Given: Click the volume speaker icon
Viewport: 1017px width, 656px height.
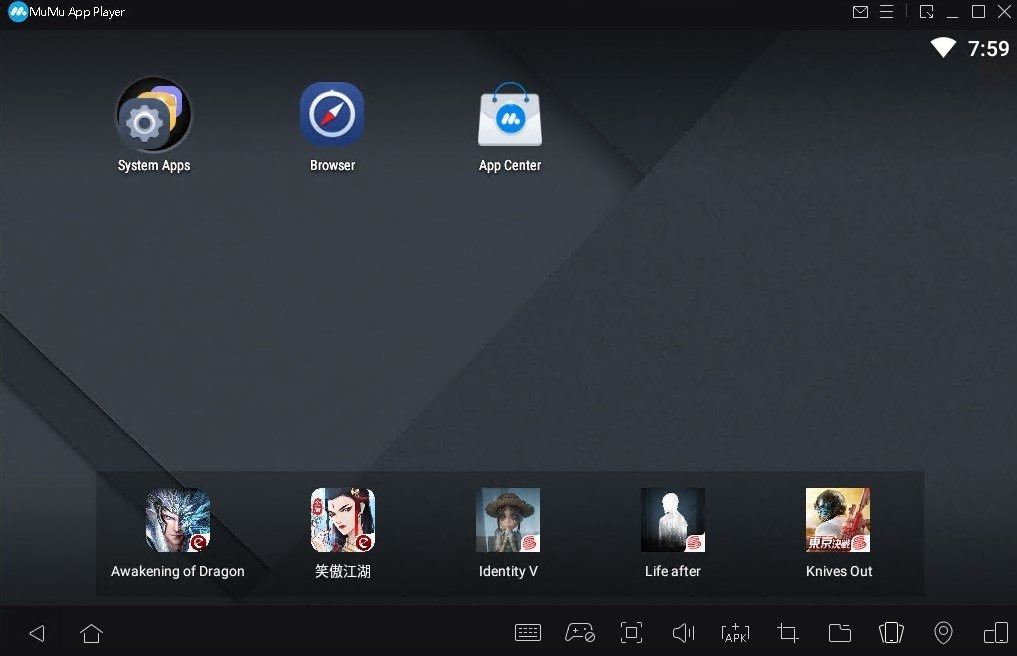Looking at the screenshot, I should (684, 633).
